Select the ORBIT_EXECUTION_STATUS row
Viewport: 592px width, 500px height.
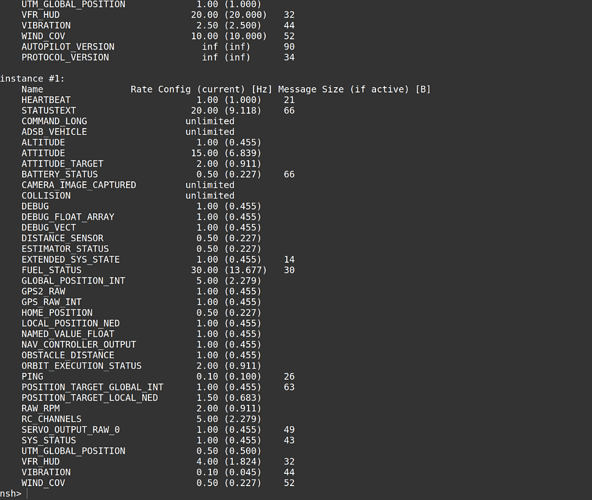click(141, 366)
